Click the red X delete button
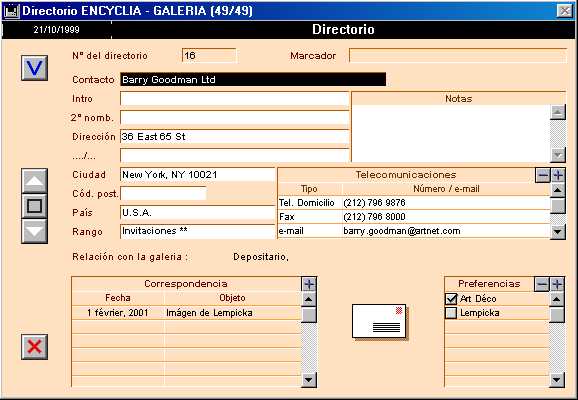The width and height of the screenshot is (578, 400). tap(34, 347)
